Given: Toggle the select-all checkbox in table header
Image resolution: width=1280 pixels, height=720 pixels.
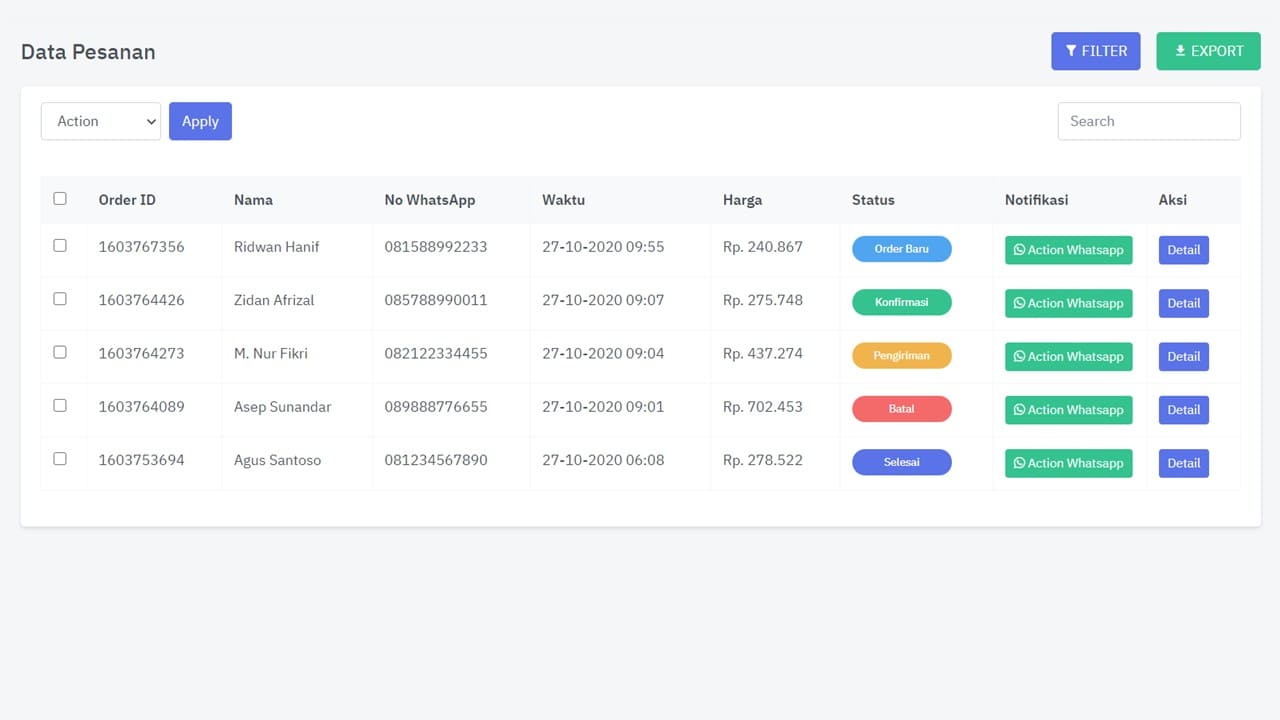Looking at the screenshot, I should [x=60, y=199].
